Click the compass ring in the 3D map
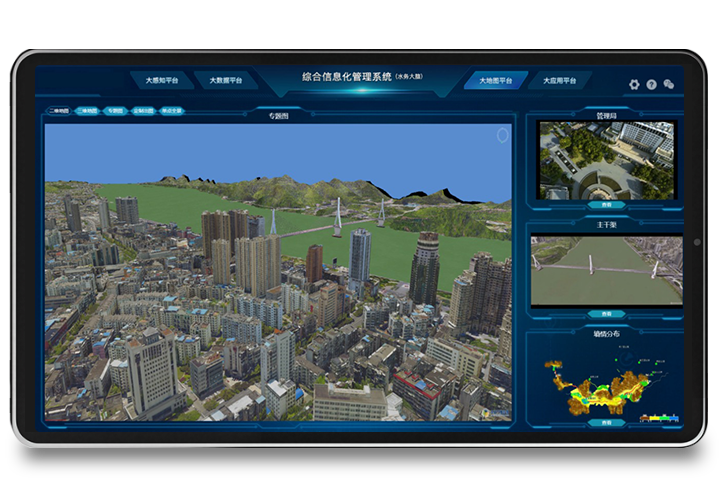724x497 pixels. point(502,135)
